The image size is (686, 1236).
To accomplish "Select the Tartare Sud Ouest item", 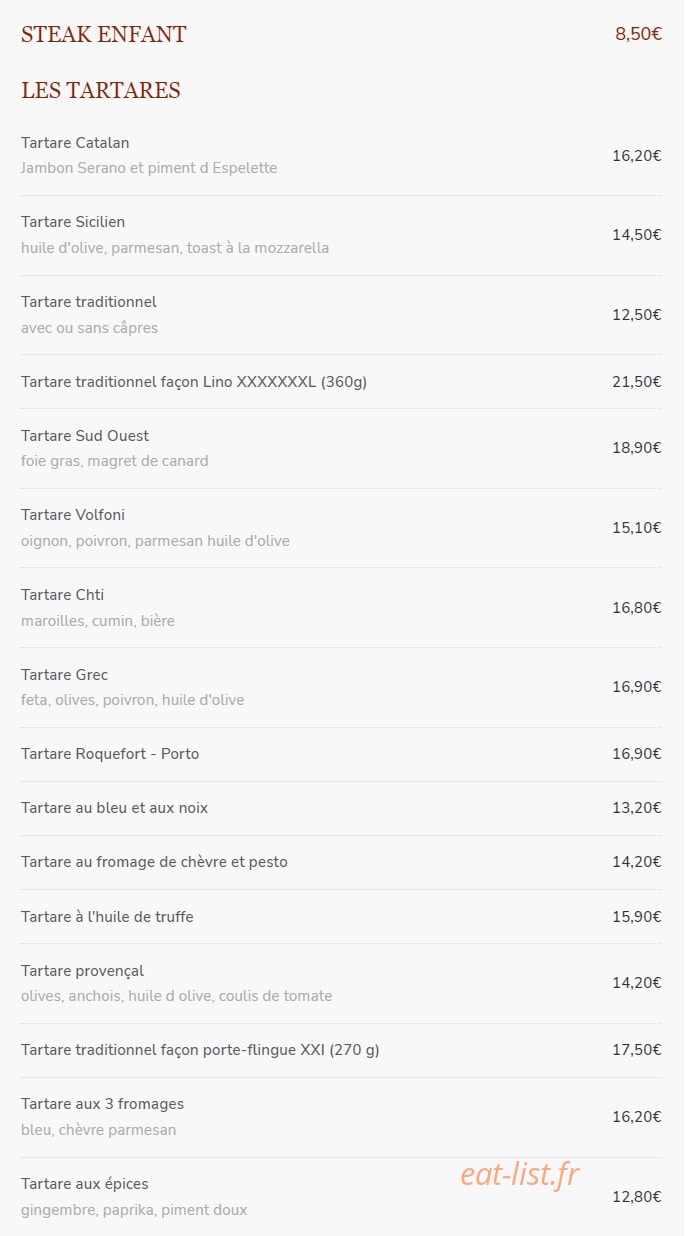I will [341, 448].
